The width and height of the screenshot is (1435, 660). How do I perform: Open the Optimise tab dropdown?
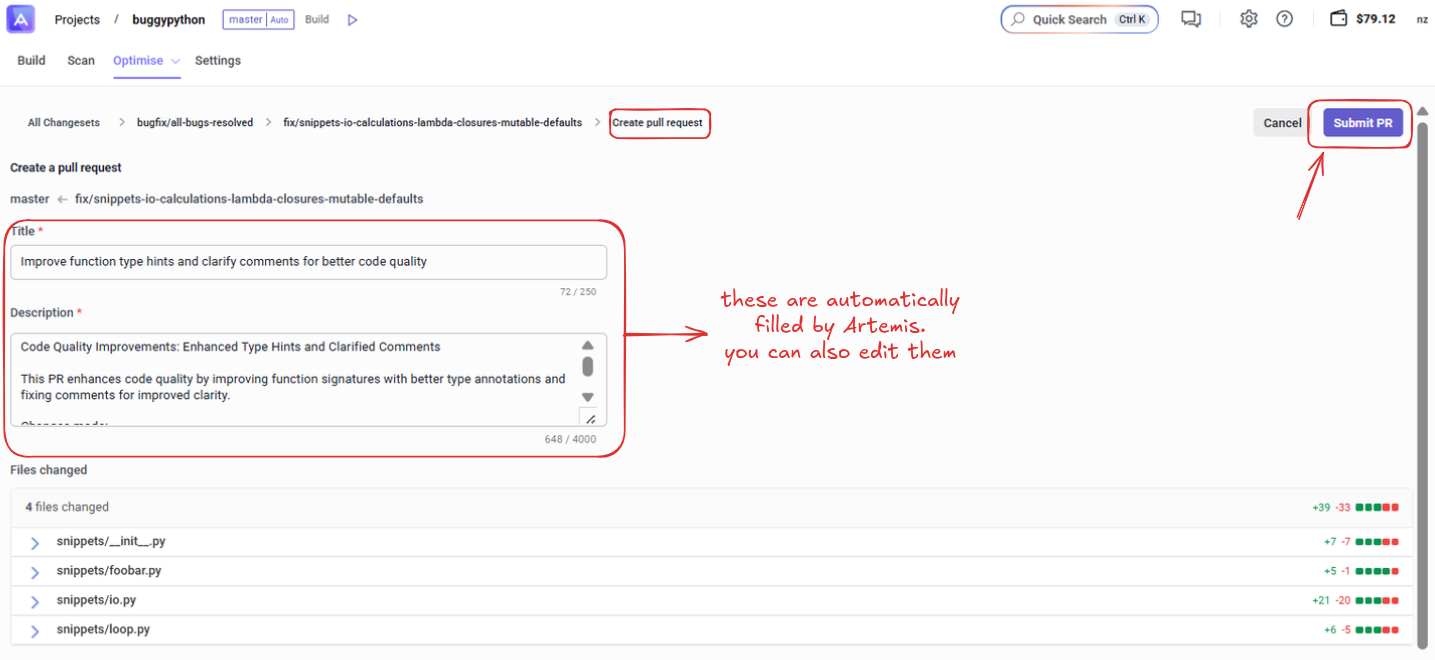[x=176, y=61]
